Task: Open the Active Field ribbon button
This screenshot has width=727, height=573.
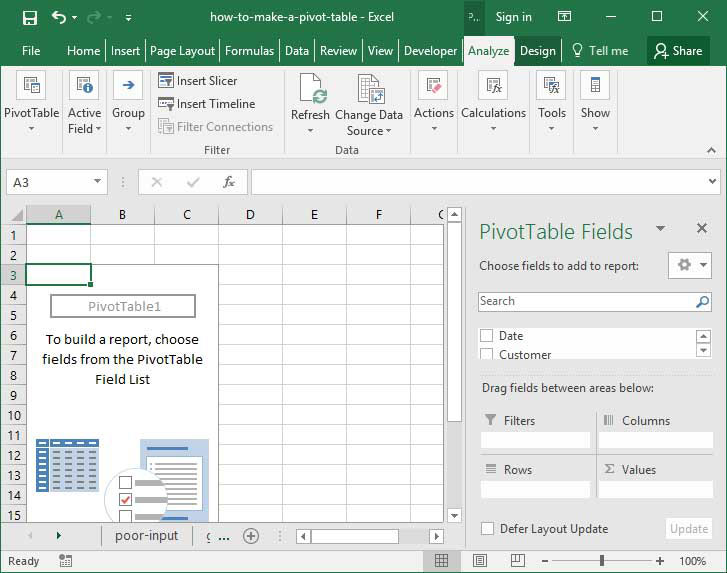Action: pos(84,103)
